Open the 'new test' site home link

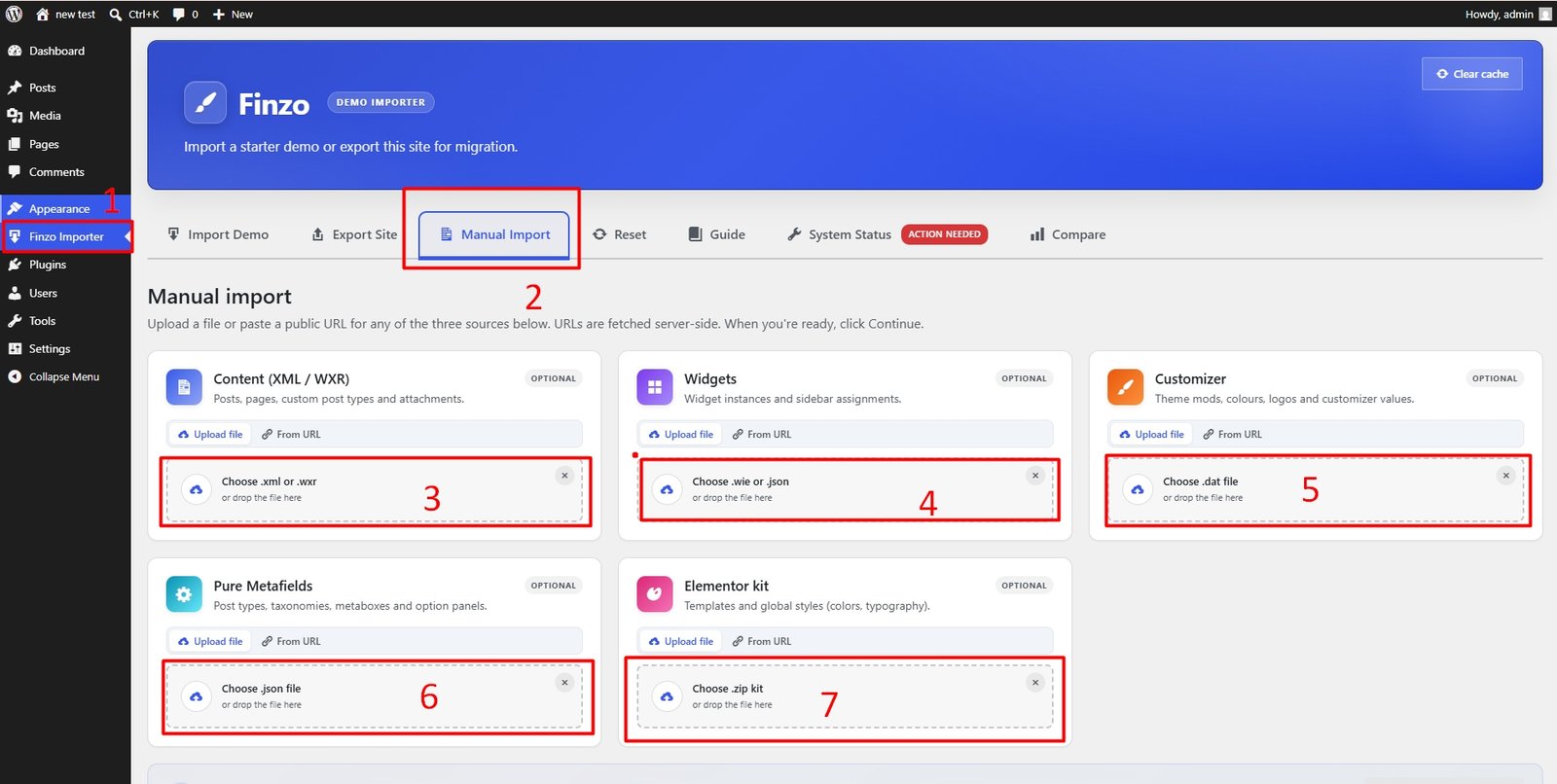click(65, 15)
